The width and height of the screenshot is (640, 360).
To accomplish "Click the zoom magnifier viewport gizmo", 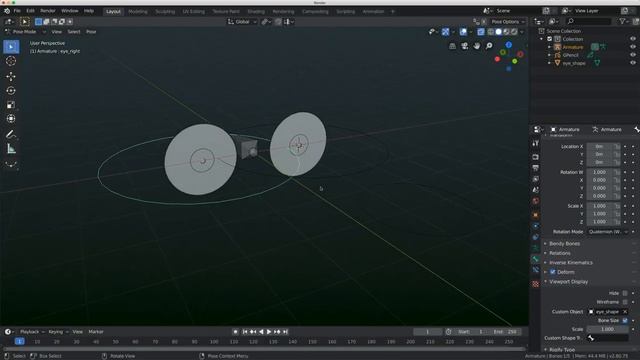I will pyautogui.click(x=489, y=46).
